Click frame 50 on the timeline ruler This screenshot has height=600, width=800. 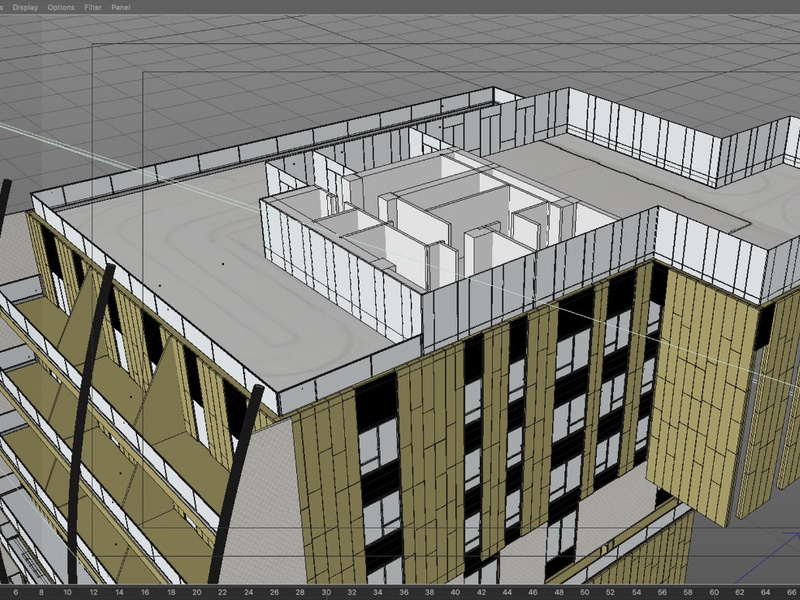(587, 592)
